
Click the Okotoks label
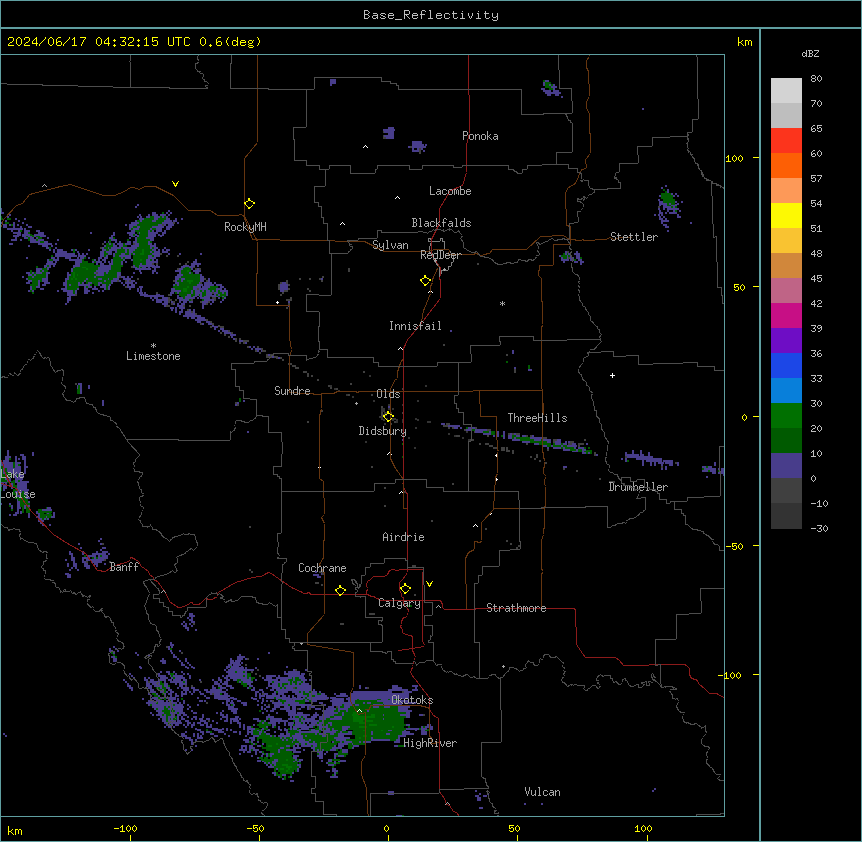click(x=412, y=700)
